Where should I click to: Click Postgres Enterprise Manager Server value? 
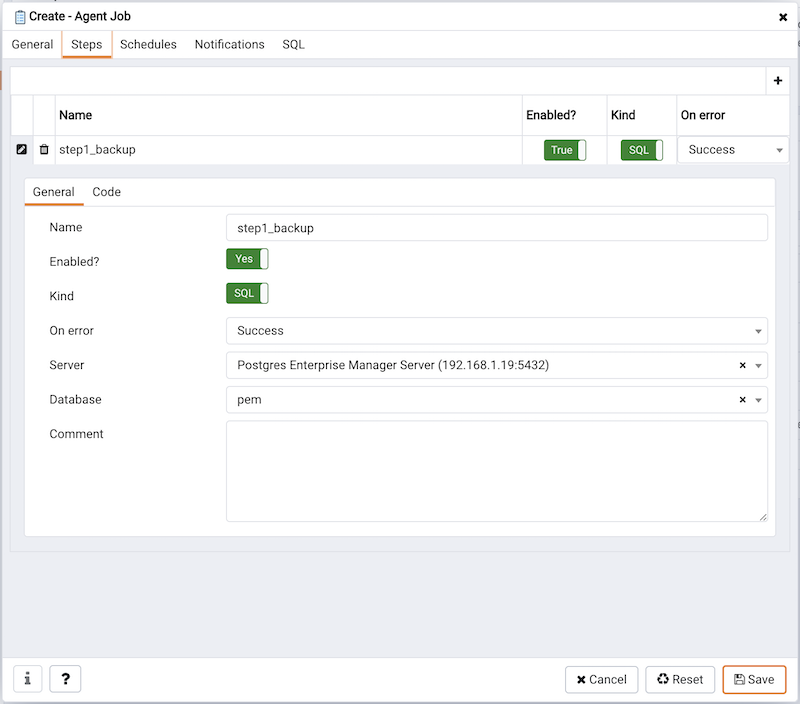(x=393, y=365)
